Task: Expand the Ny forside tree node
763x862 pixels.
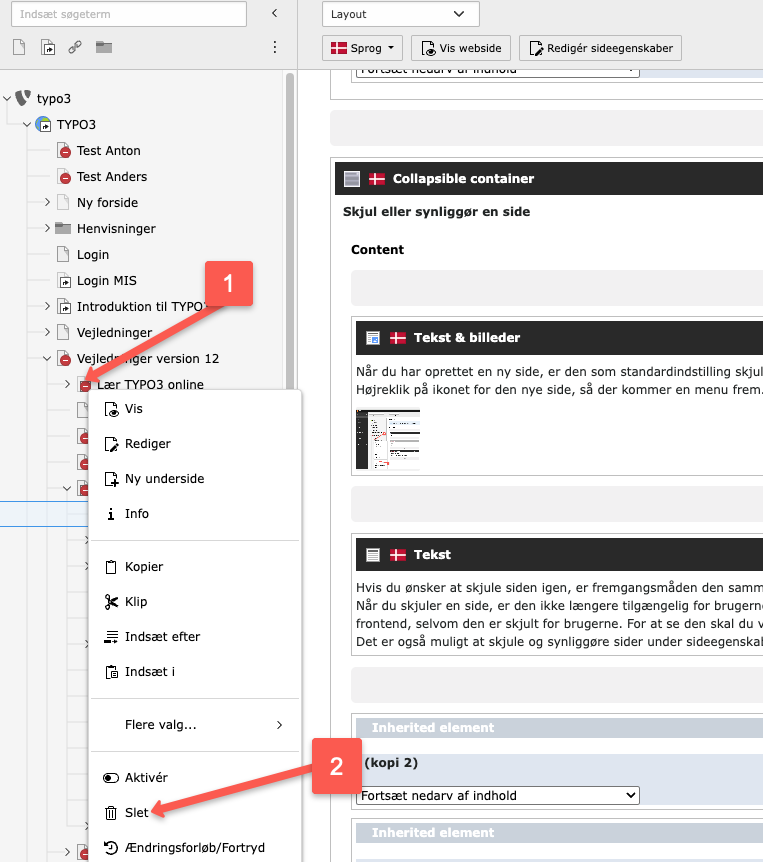Action: point(47,203)
